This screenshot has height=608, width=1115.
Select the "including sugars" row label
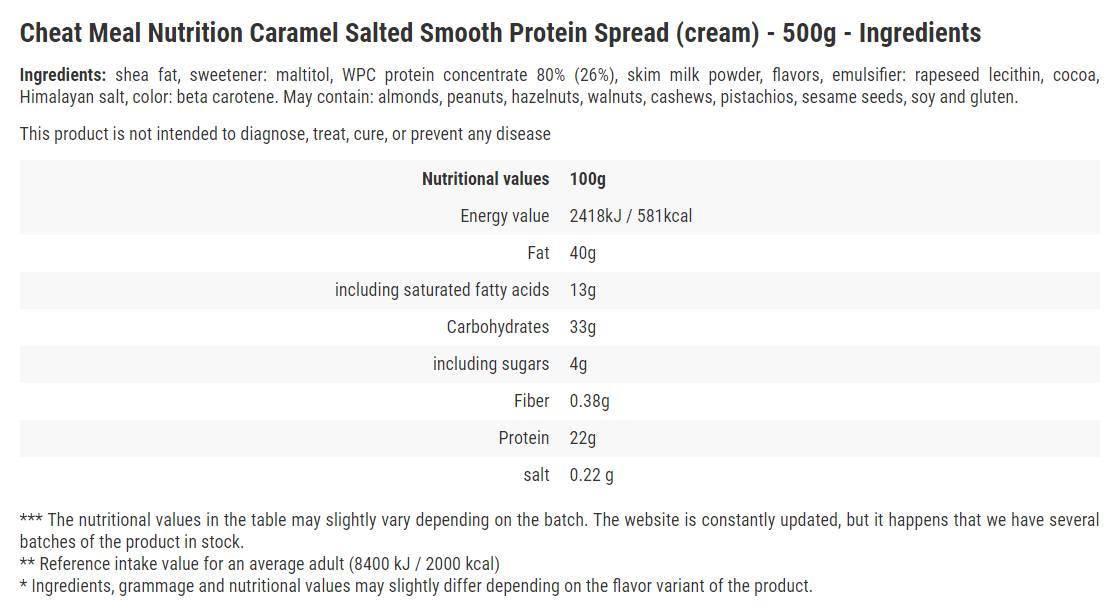pyautogui.click(x=491, y=364)
